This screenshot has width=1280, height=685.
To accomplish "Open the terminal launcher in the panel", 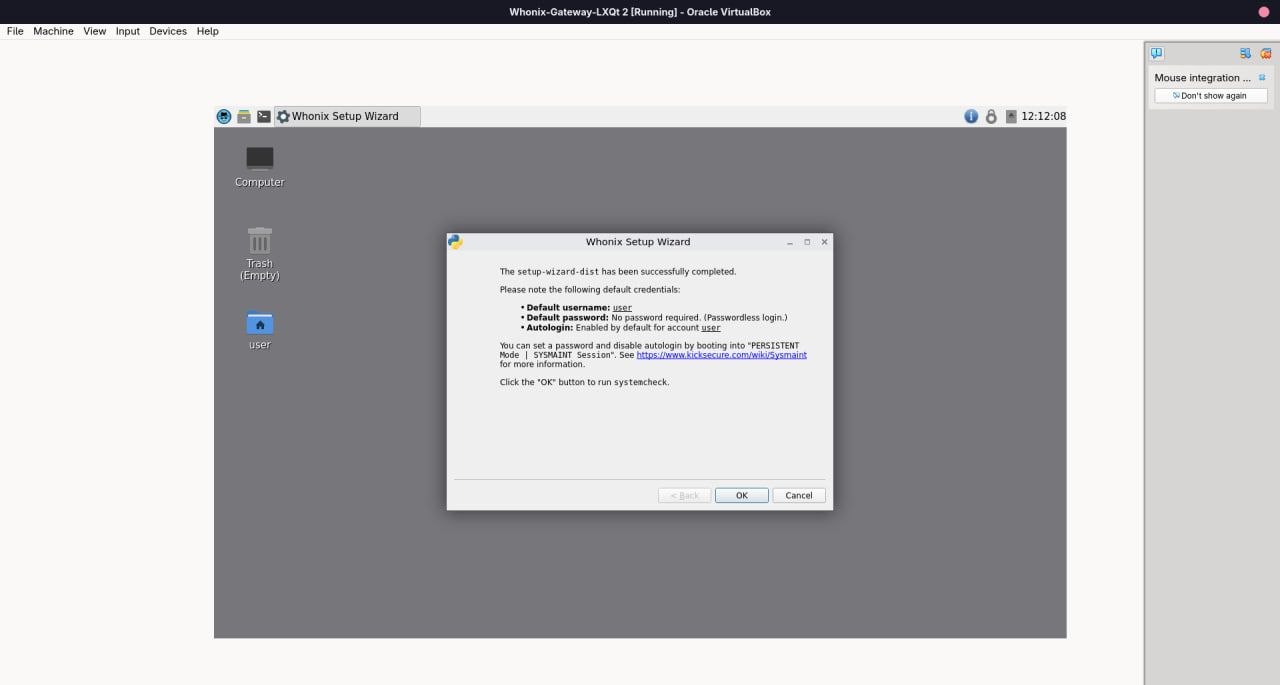I will point(264,116).
